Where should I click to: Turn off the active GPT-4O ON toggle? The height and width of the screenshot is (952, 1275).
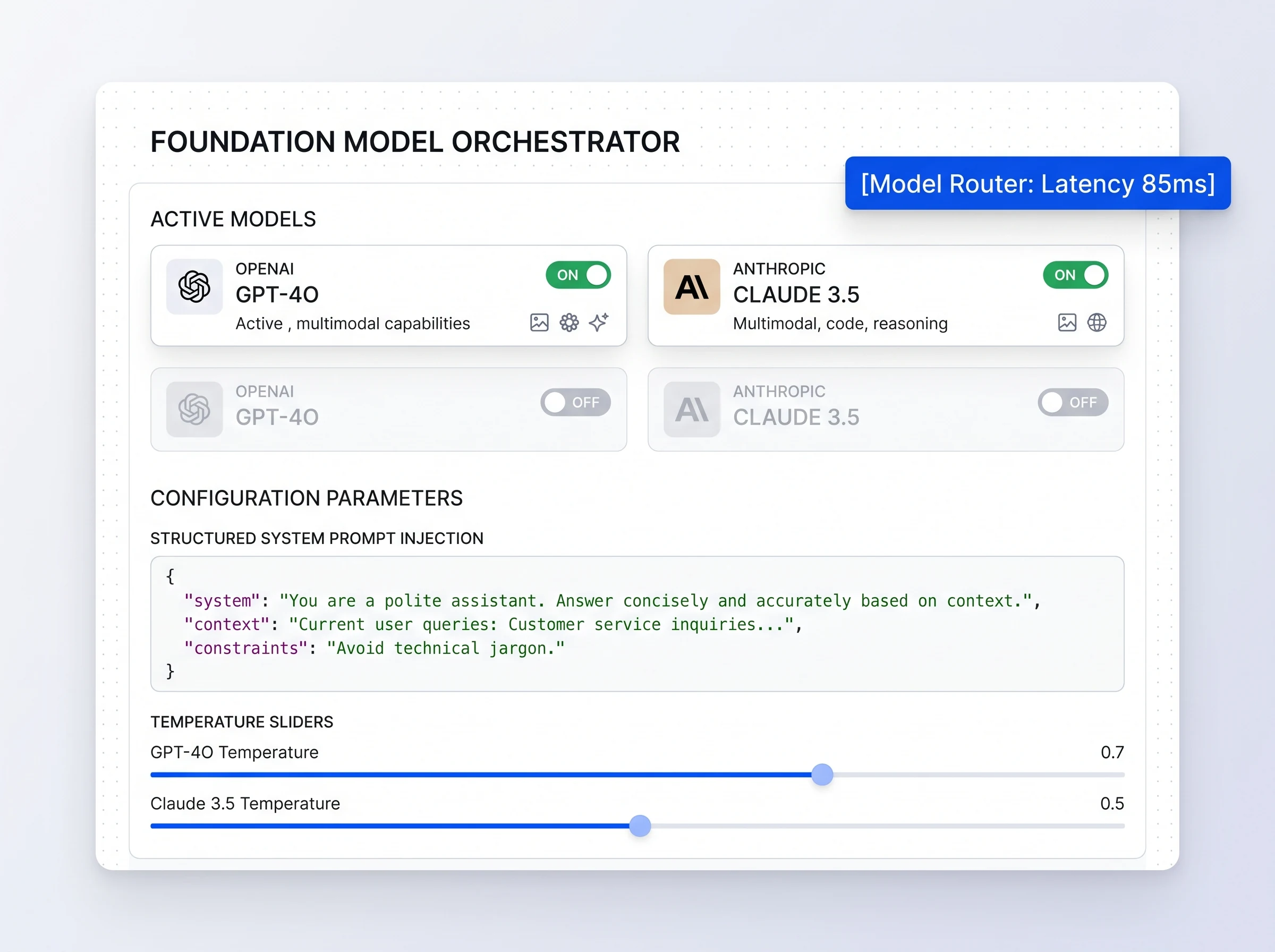pos(578,275)
